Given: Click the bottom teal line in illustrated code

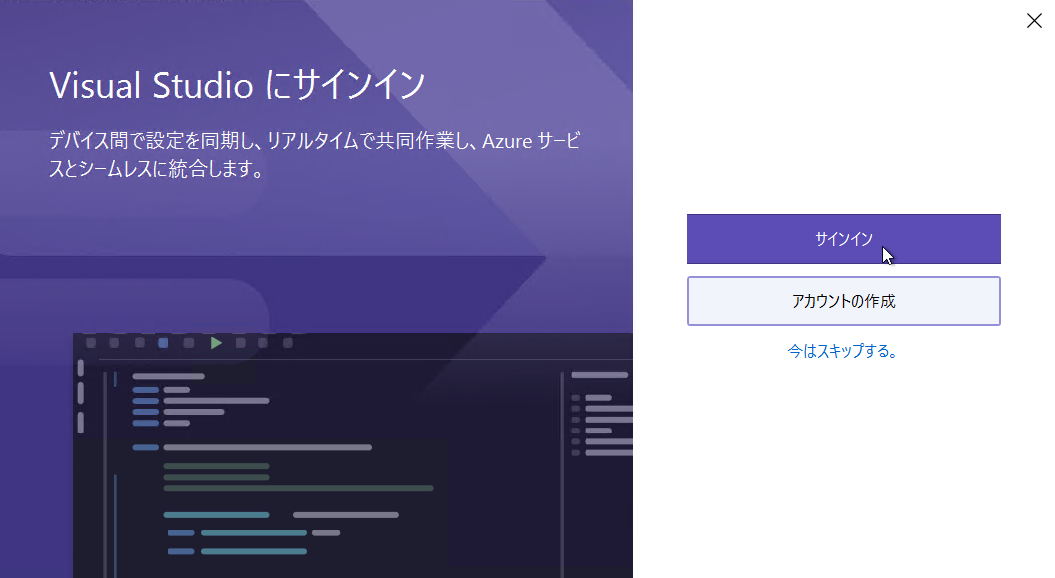Looking at the screenshot, I should coord(254,551).
